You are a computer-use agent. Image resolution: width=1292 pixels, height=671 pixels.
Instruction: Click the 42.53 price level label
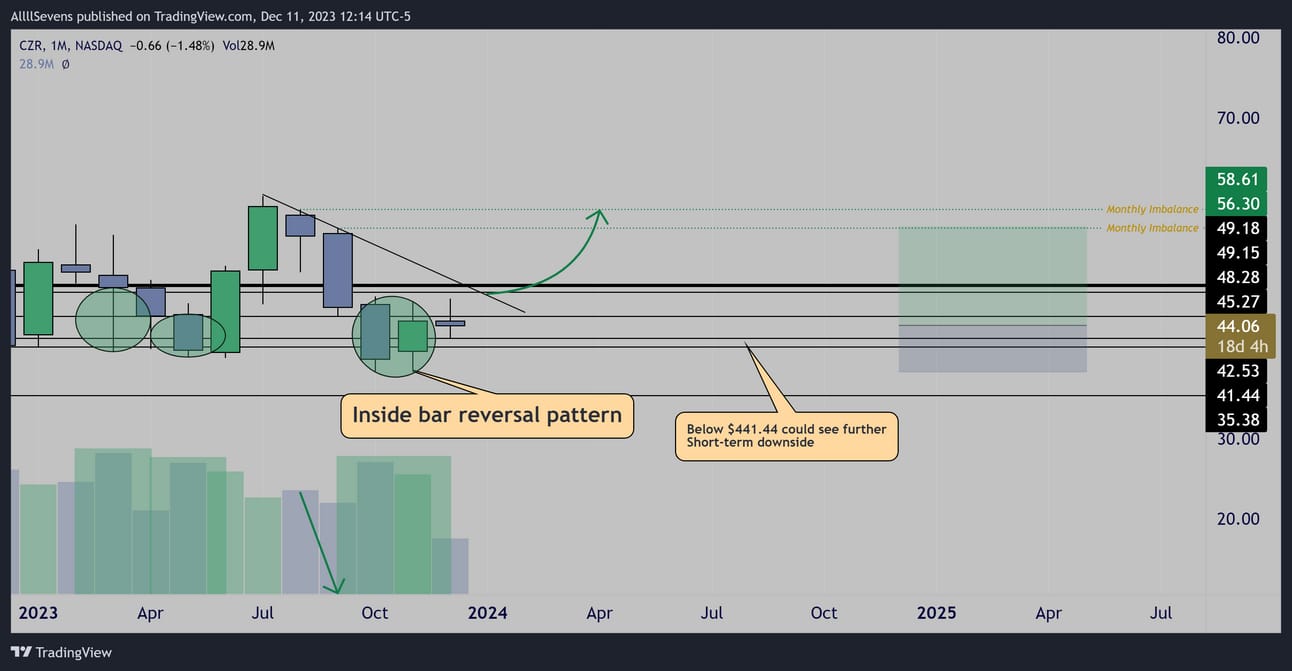click(x=1237, y=371)
